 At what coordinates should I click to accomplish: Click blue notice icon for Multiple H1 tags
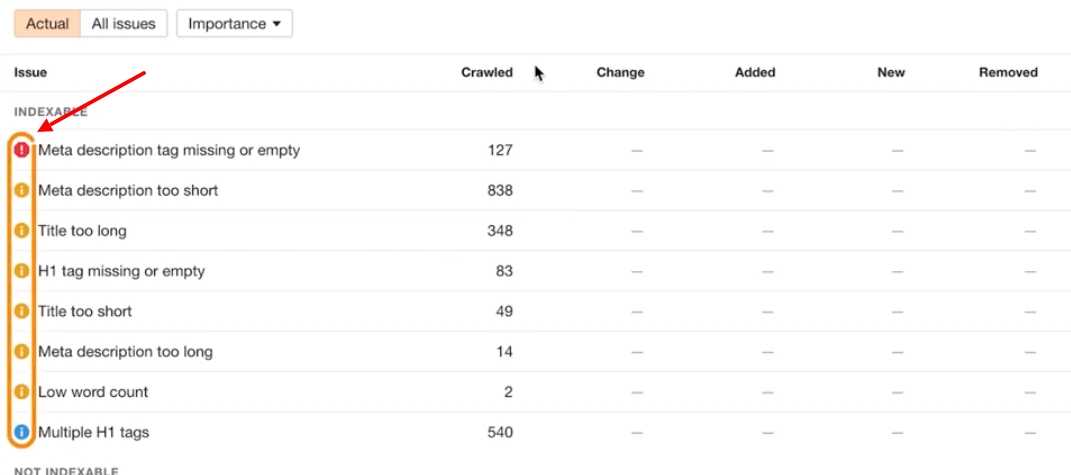click(22, 433)
